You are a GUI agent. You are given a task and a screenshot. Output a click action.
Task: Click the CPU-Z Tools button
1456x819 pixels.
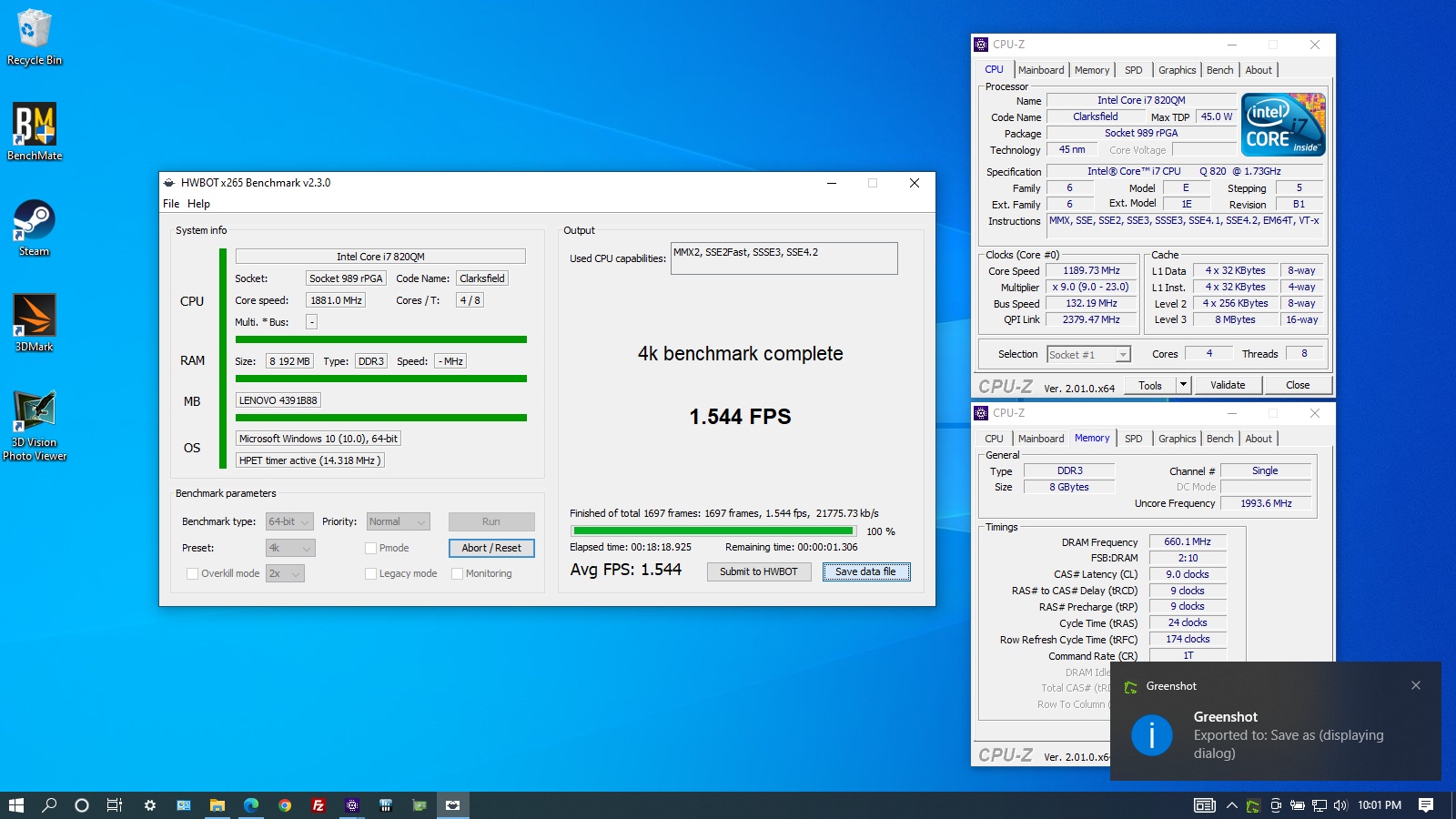tap(1150, 385)
